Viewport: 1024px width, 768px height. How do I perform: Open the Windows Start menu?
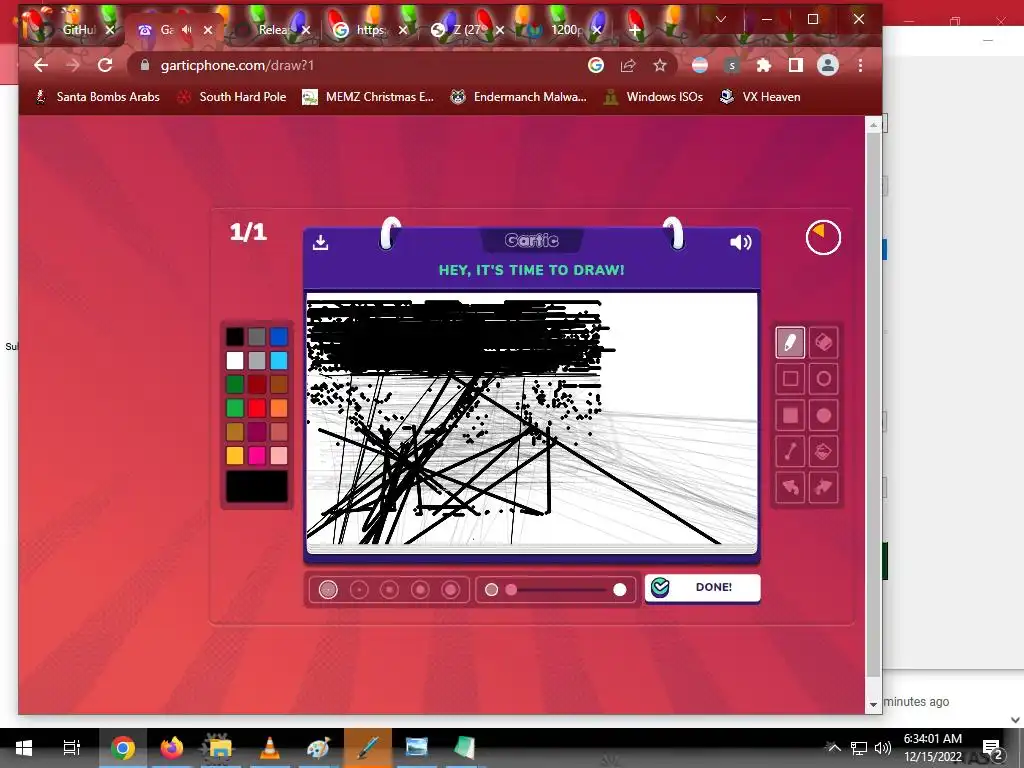point(24,748)
